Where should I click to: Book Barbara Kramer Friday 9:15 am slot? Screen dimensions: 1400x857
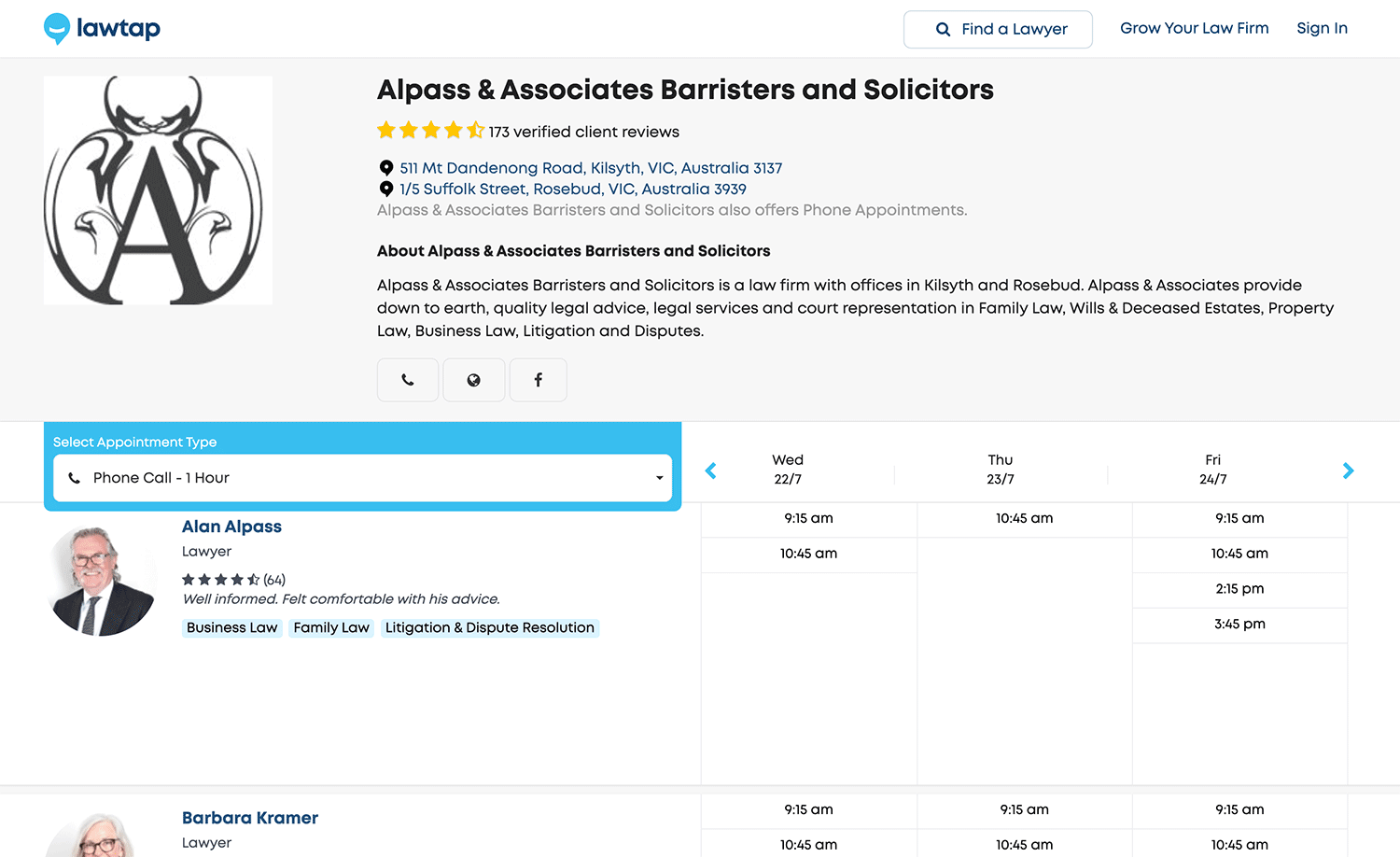point(1239,810)
